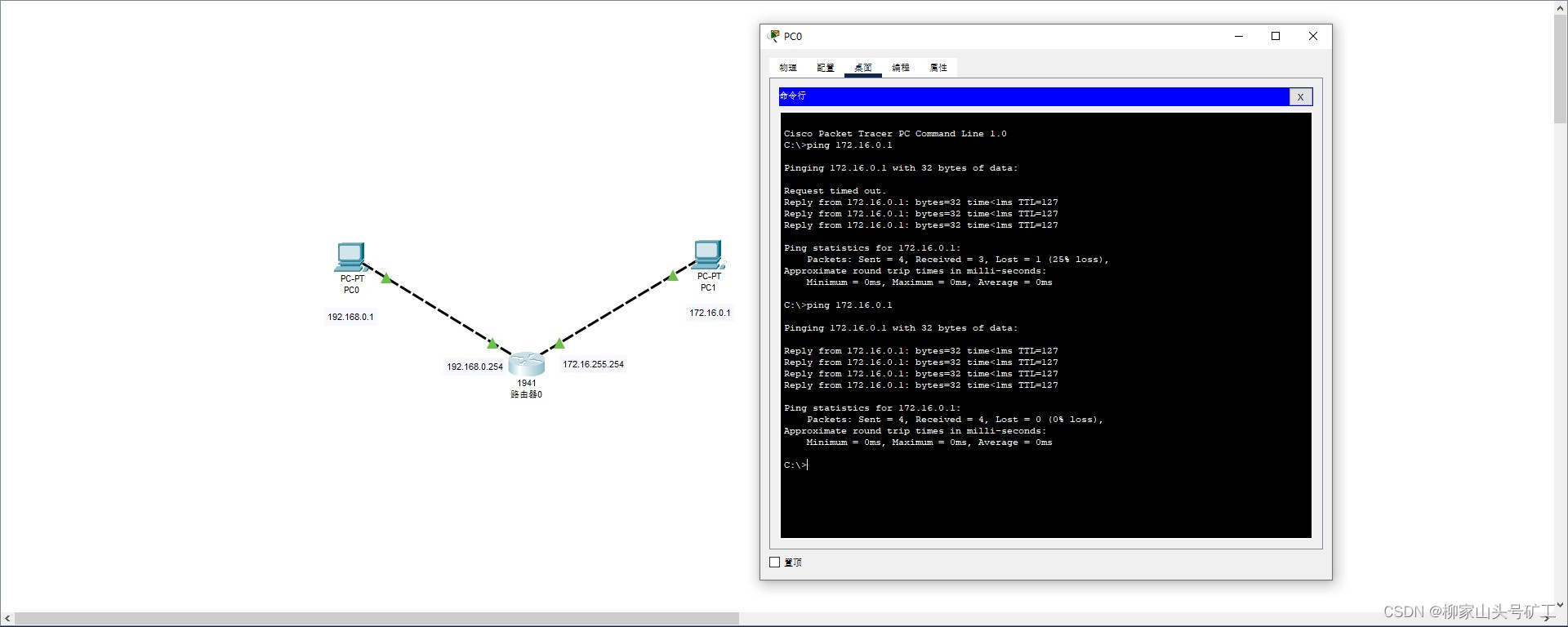Select the PC0 computer in the topology
Image resolution: width=1568 pixels, height=627 pixels.
[350, 257]
